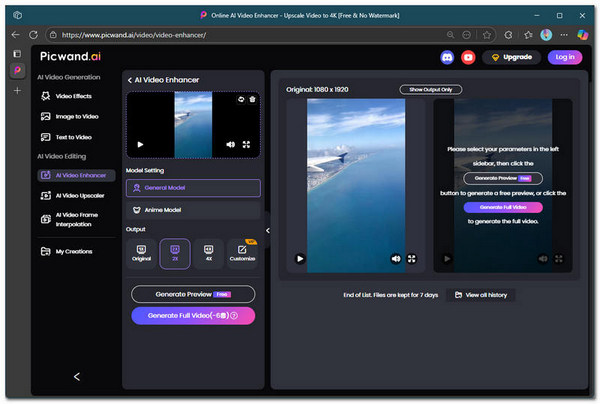Play the original video preview
This screenshot has width=600, height=404.
coord(299,258)
